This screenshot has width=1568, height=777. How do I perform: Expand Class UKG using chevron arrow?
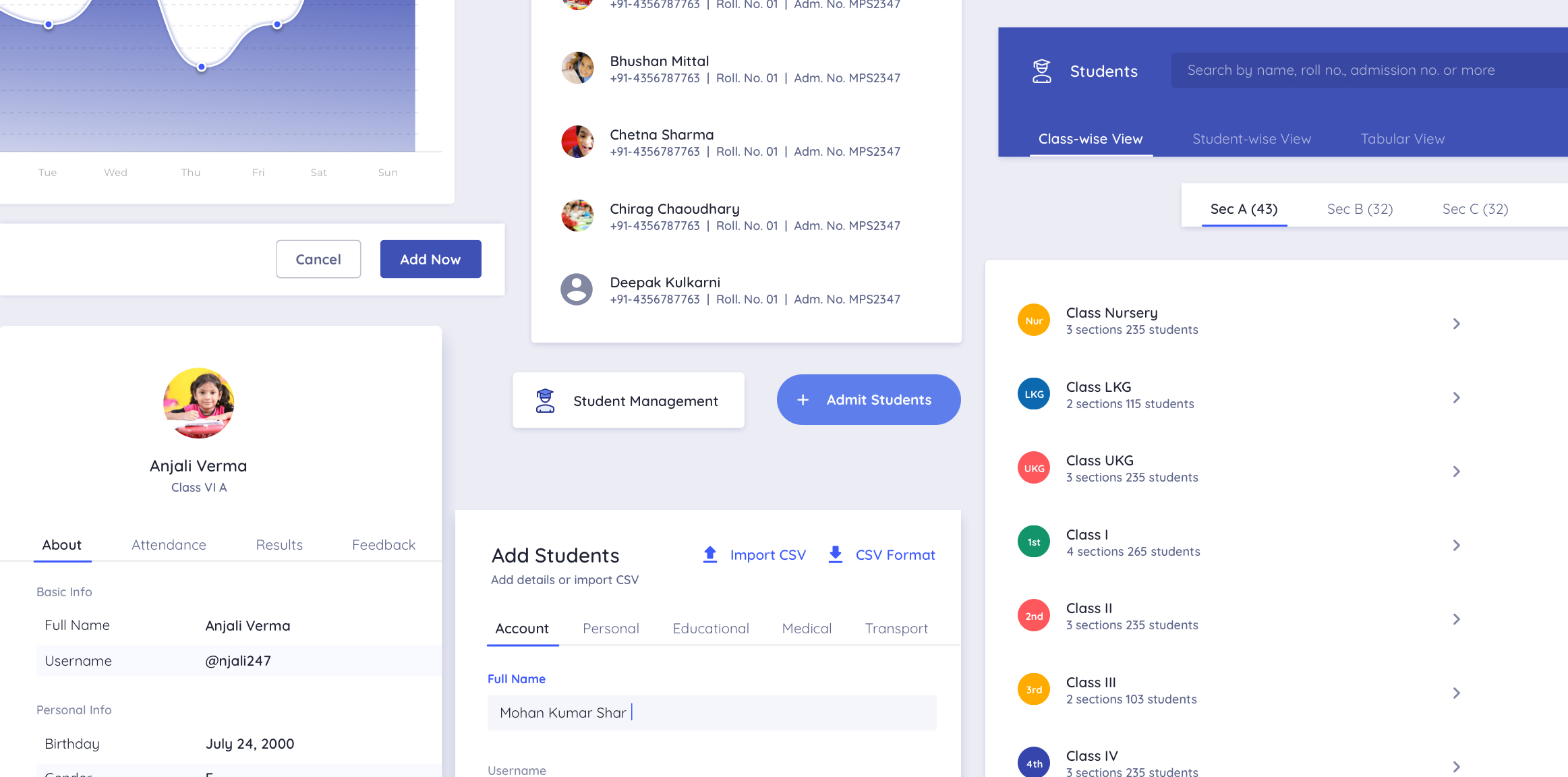[x=1456, y=471]
